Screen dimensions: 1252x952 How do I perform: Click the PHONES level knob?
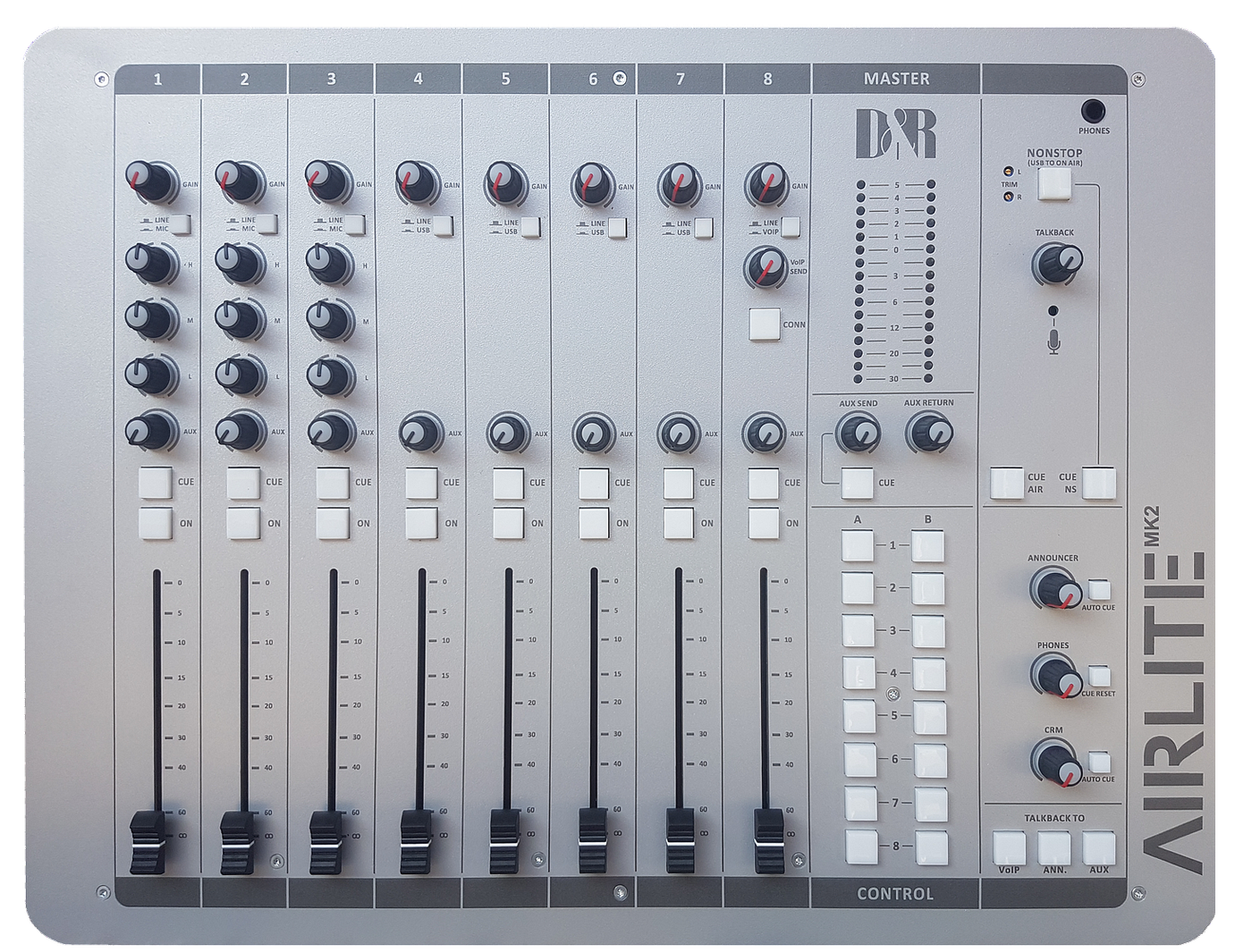(1055, 675)
